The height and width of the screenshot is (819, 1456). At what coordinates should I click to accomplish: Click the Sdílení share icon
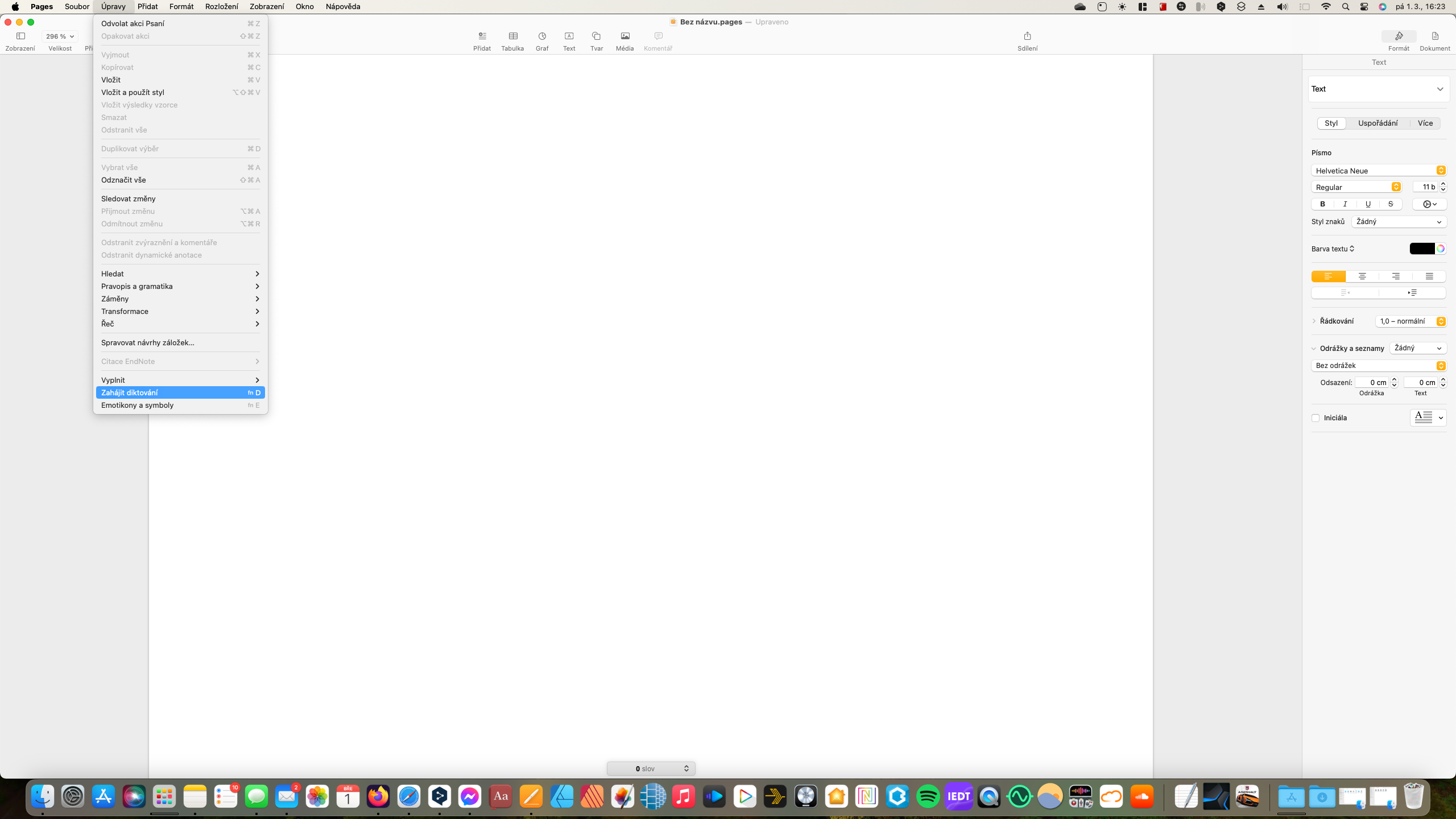(1027, 36)
